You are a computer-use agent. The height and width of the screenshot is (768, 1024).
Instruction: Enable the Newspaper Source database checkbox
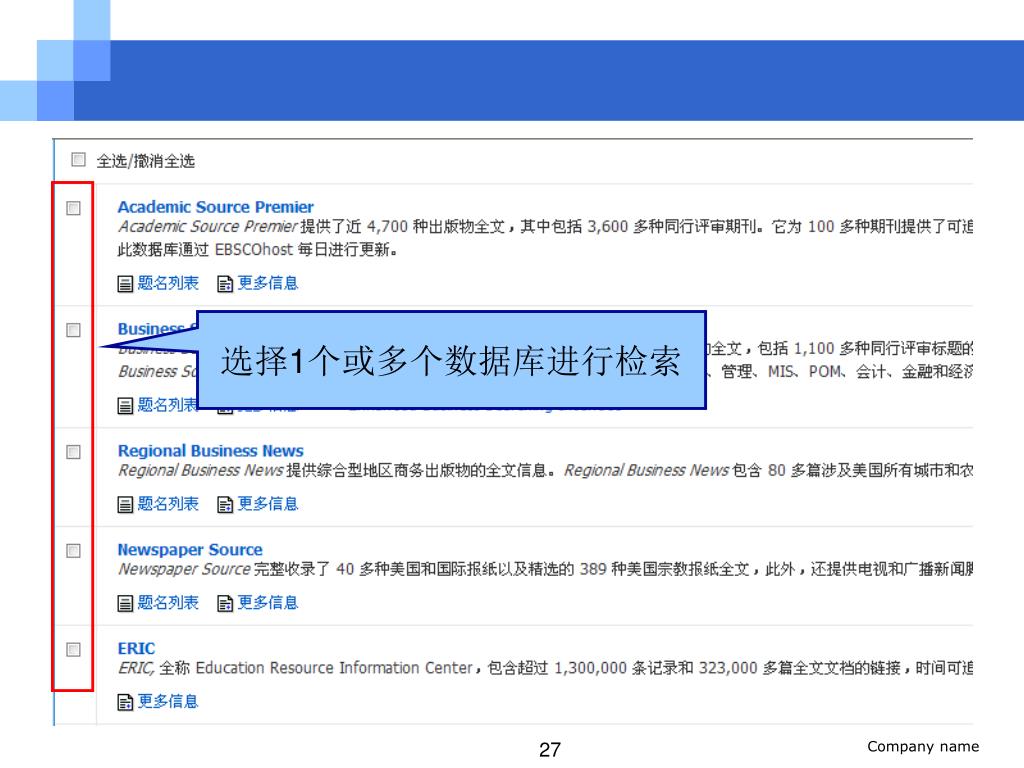click(x=74, y=551)
